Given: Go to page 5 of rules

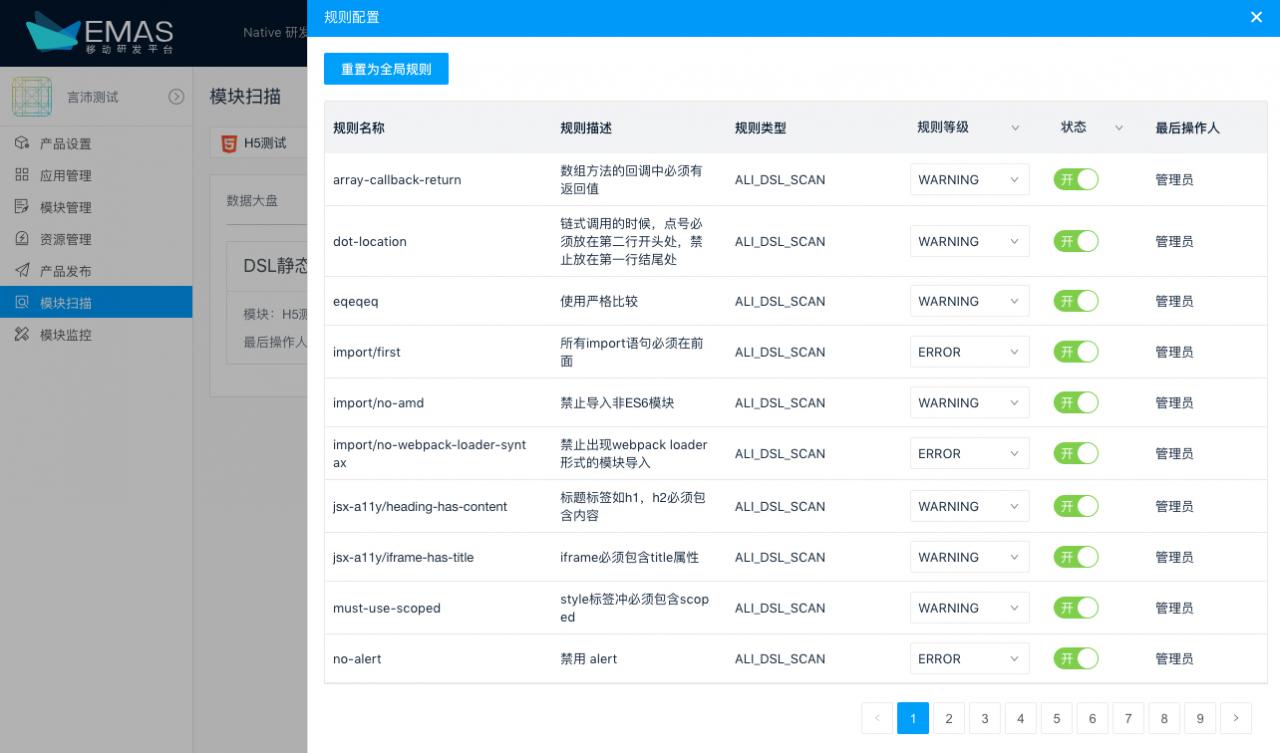Looking at the screenshot, I should 1056,718.
